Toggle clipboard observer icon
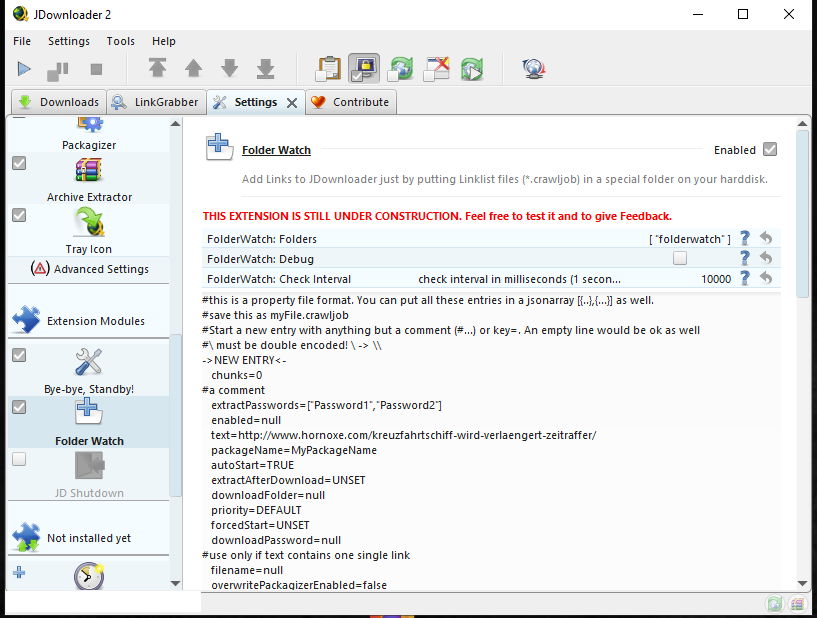 click(x=328, y=68)
